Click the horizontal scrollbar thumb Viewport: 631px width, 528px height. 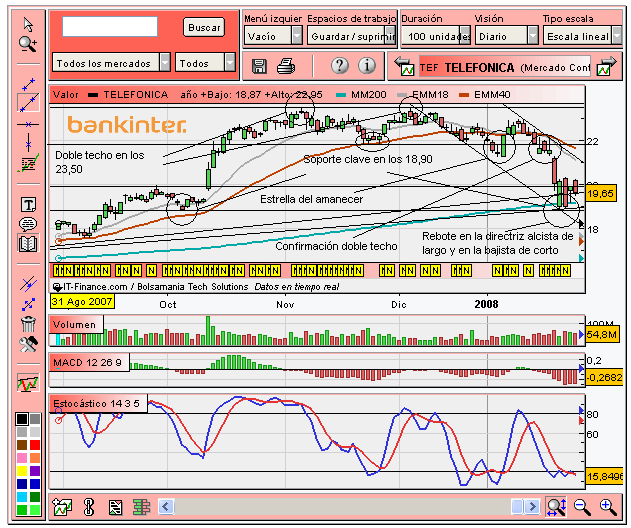point(517,506)
